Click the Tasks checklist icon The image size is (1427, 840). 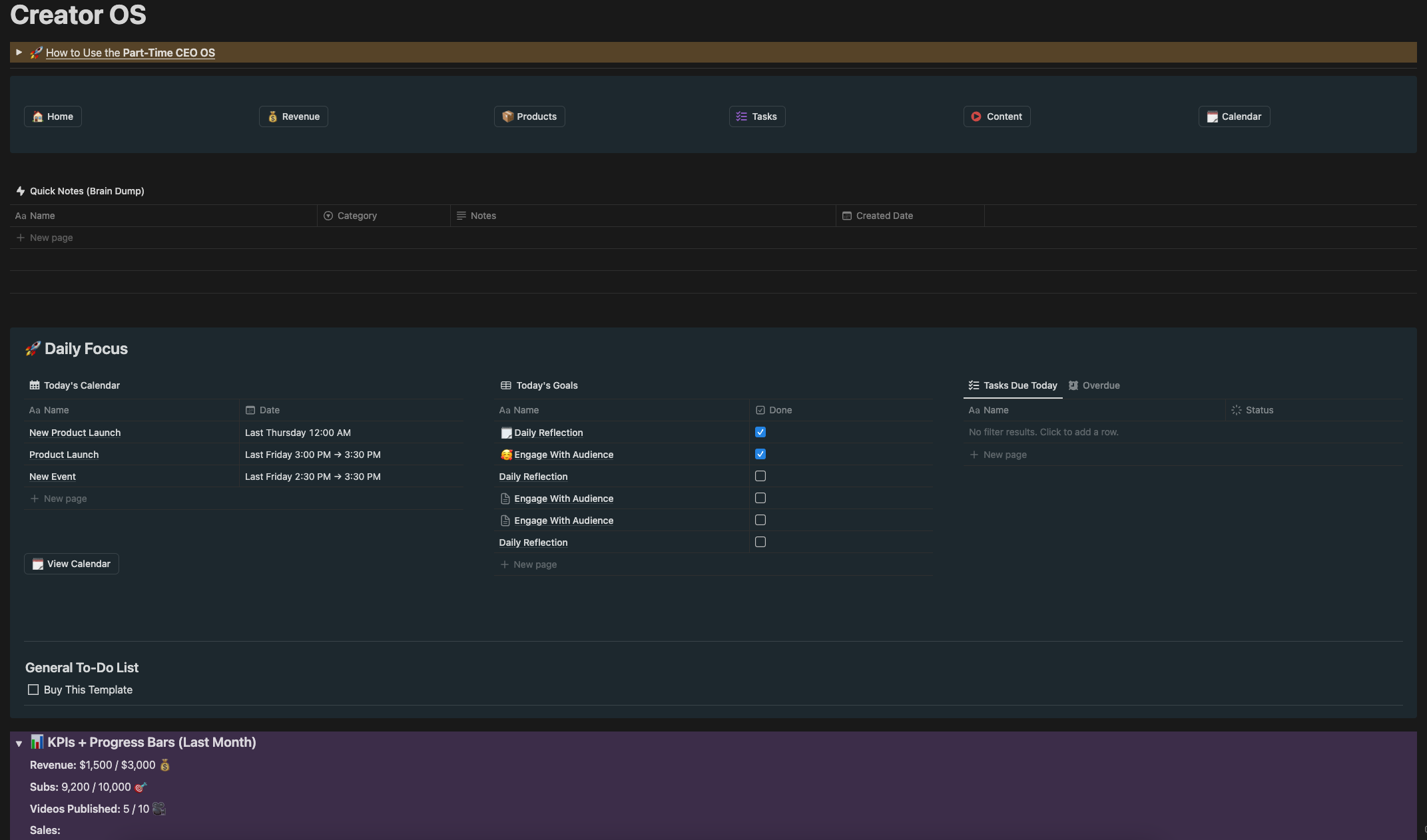coord(740,116)
